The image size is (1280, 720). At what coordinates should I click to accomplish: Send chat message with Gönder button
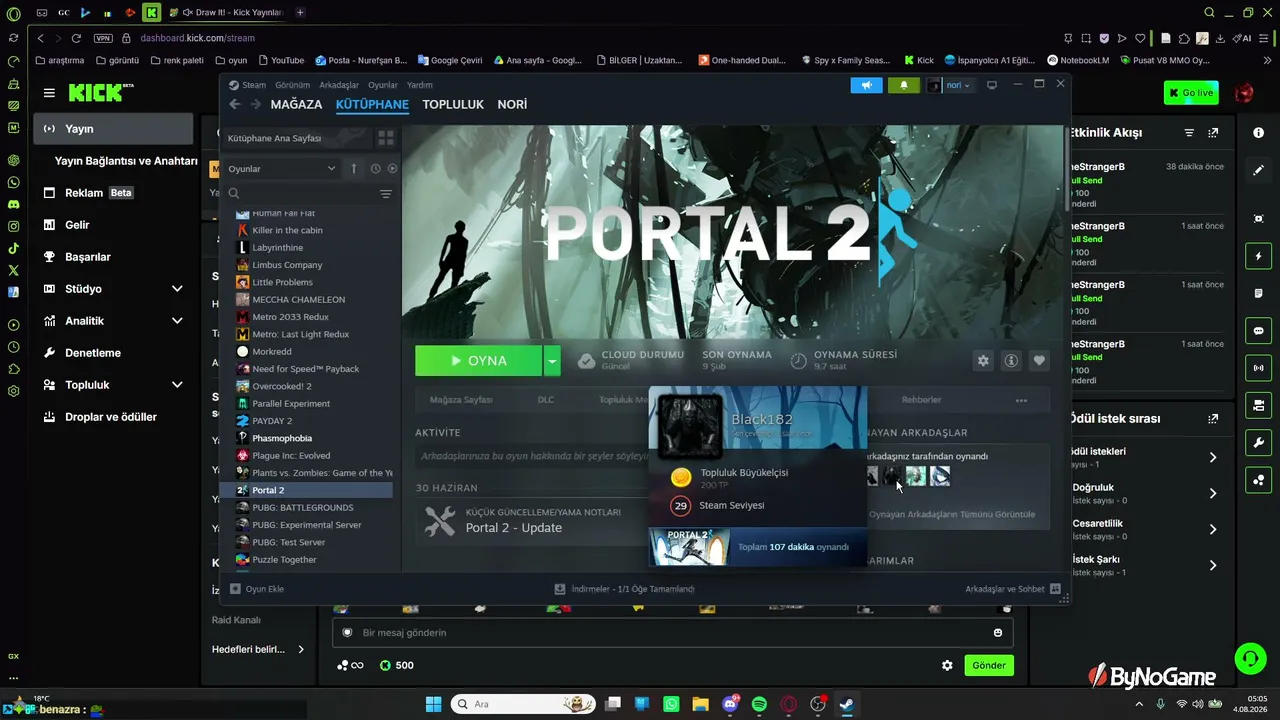(x=988, y=665)
